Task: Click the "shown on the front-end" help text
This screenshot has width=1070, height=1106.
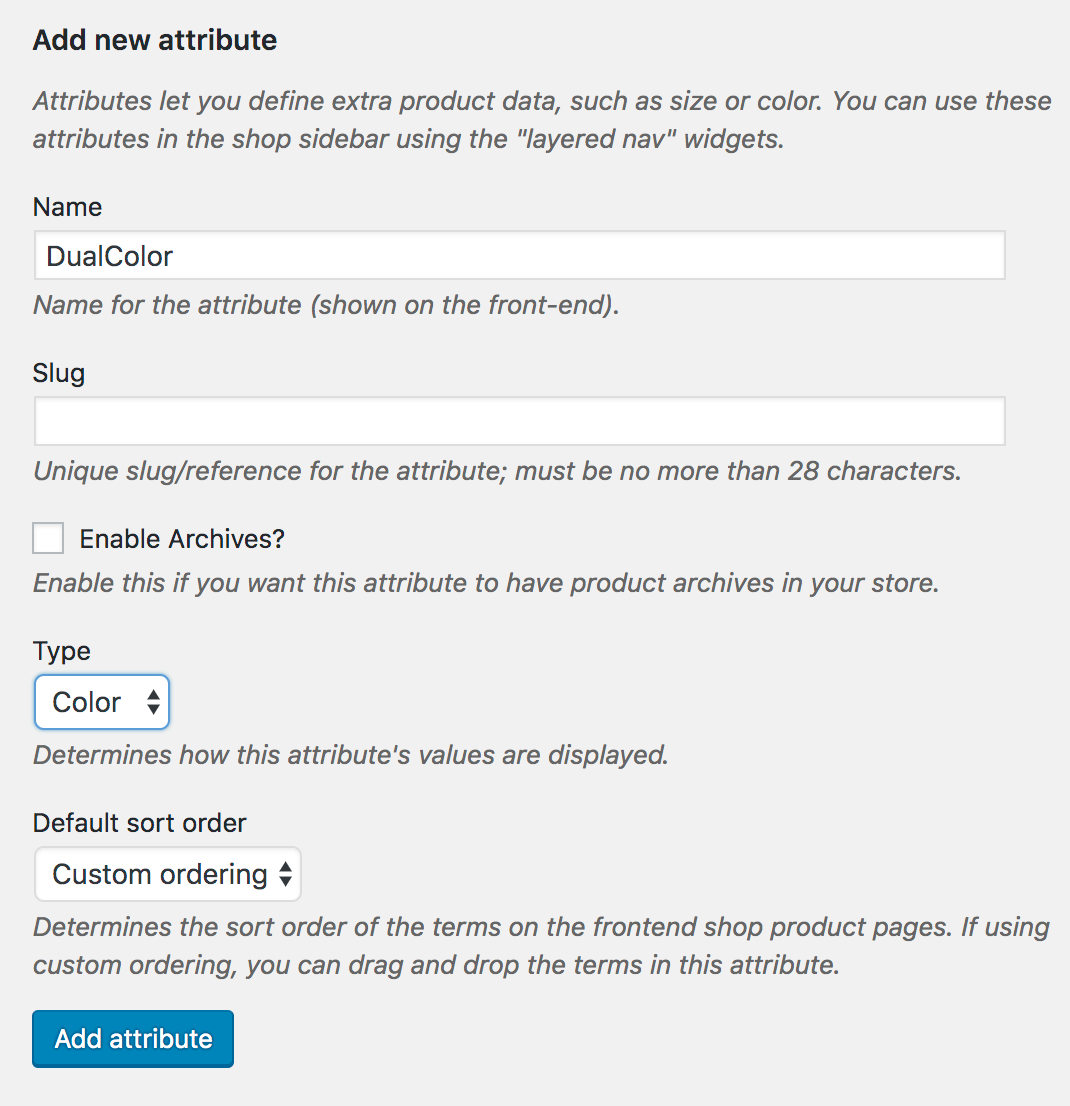Action: 326,305
